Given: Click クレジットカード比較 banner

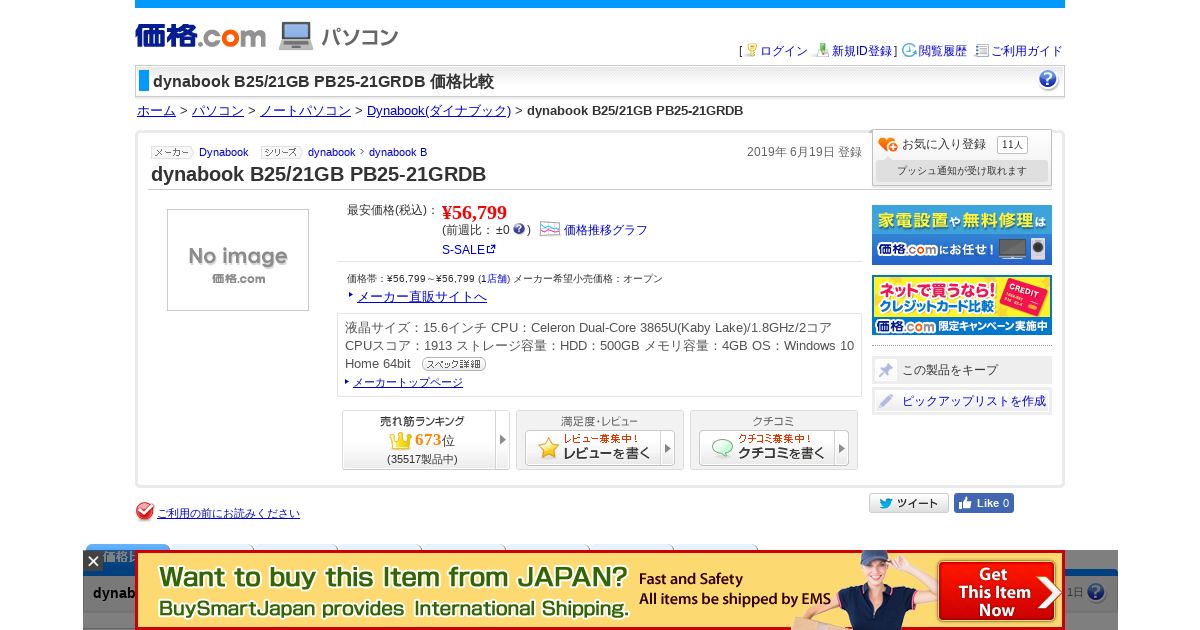Looking at the screenshot, I should coord(962,305).
